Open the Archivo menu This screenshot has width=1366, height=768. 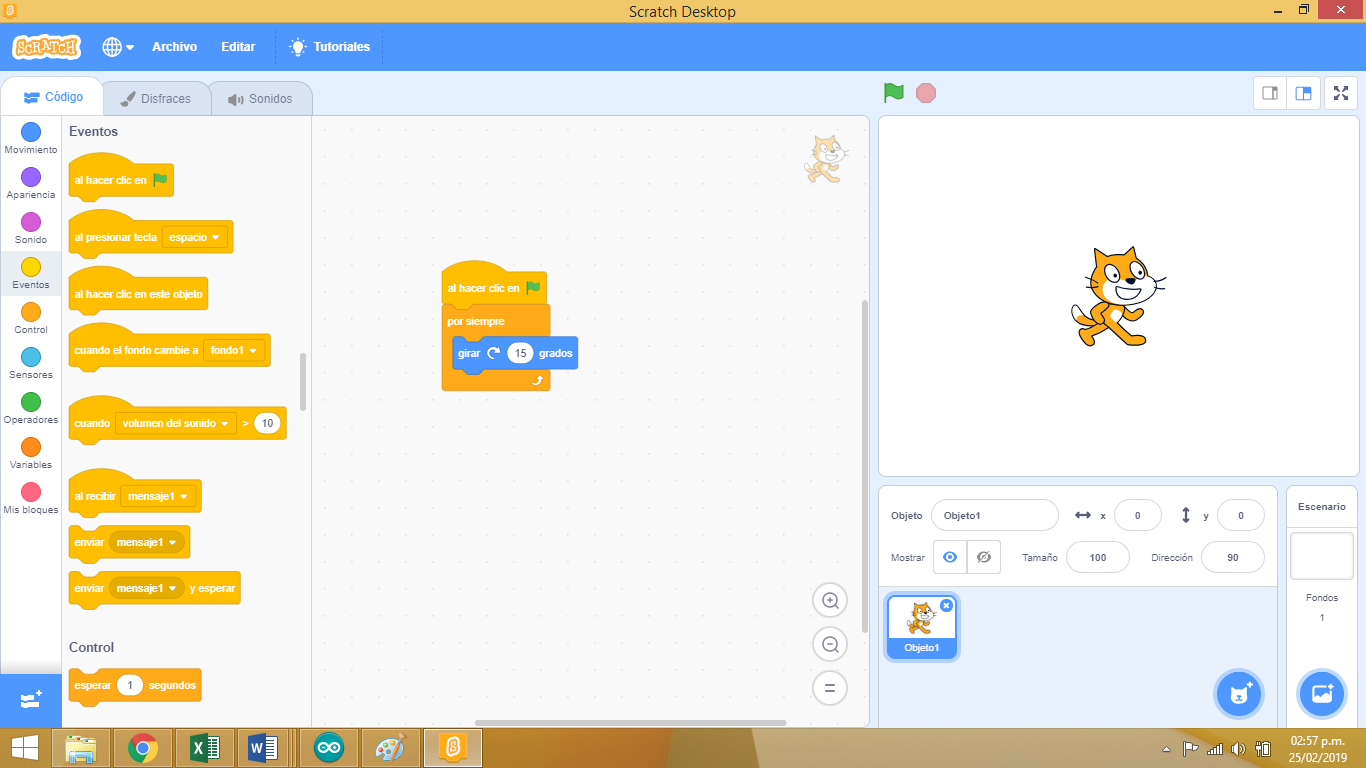coord(174,46)
